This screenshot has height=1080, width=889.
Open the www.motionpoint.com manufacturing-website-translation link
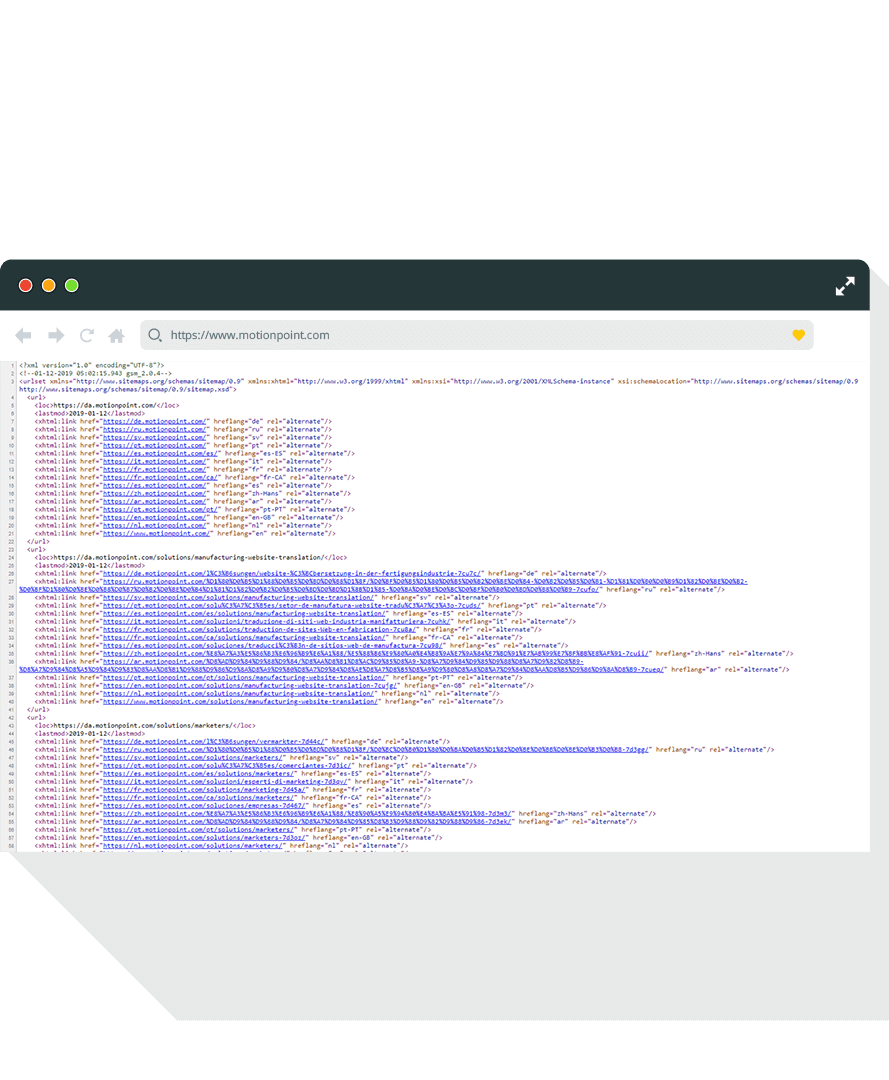(240, 702)
